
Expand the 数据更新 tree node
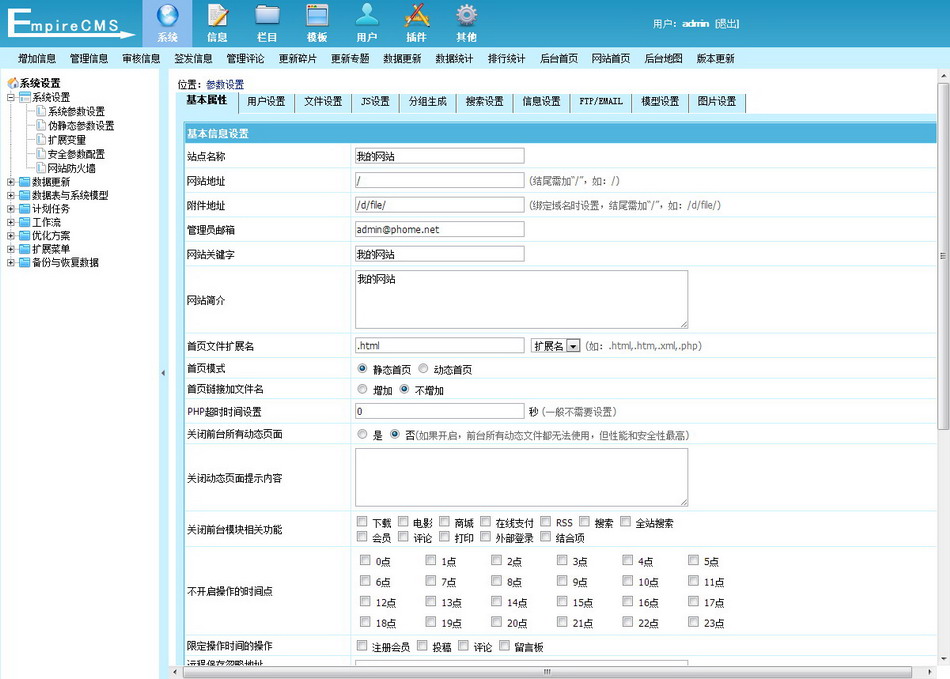(x=10, y=182)
